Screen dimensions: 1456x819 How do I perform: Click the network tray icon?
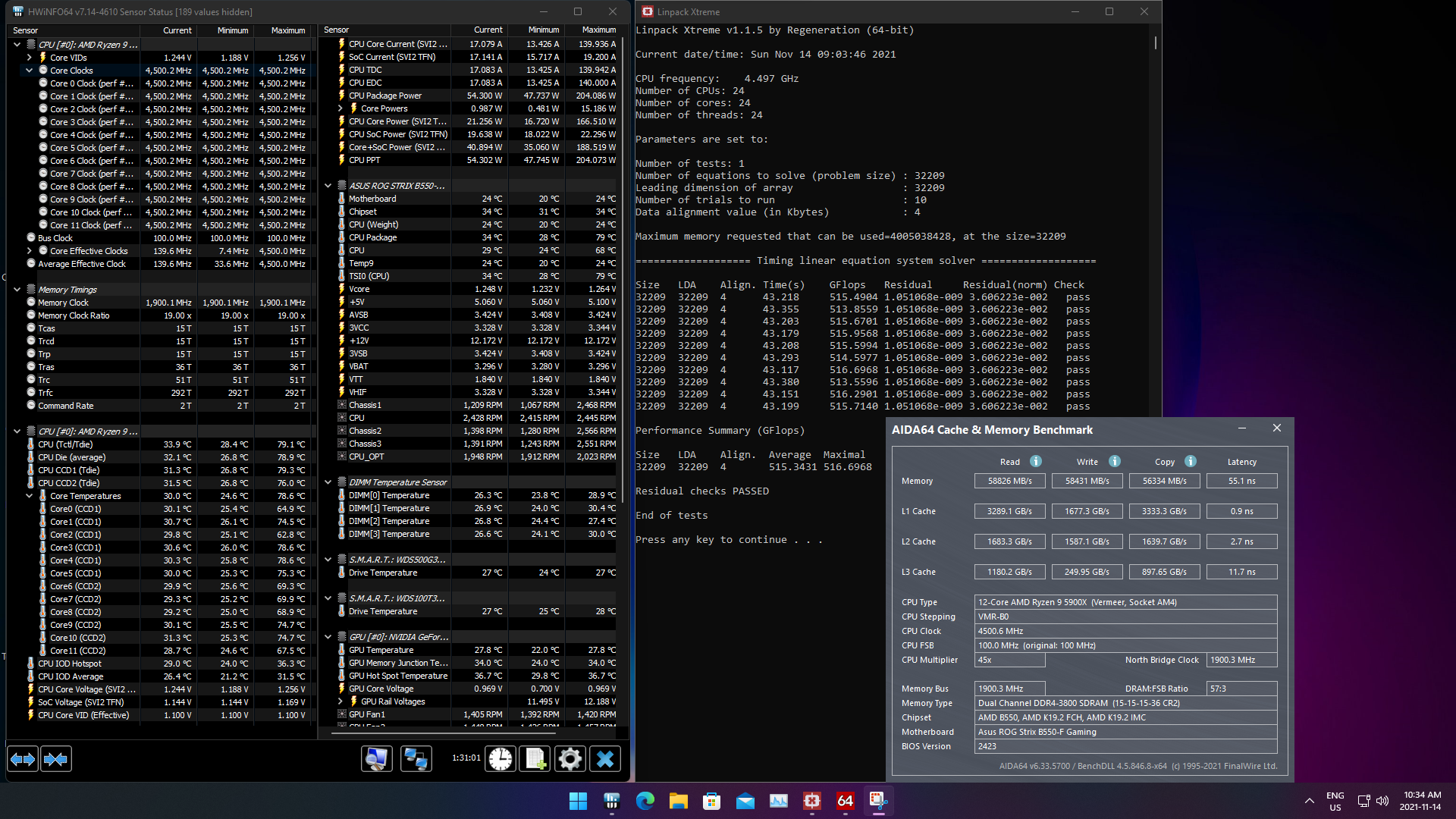point(1363,801)
